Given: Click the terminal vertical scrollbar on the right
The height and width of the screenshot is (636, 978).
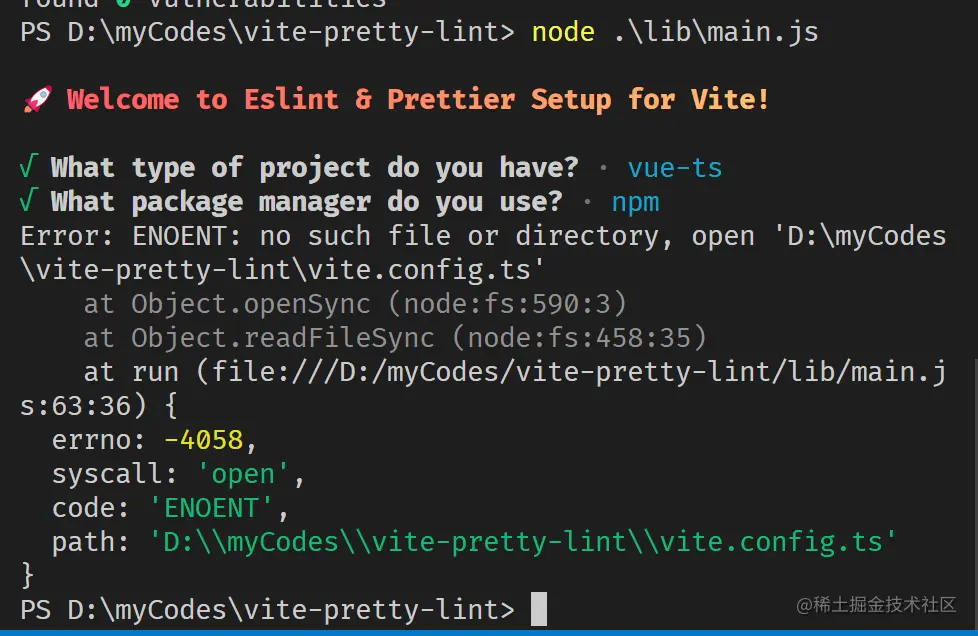Looking at the screenshot, I should (974, 493).
